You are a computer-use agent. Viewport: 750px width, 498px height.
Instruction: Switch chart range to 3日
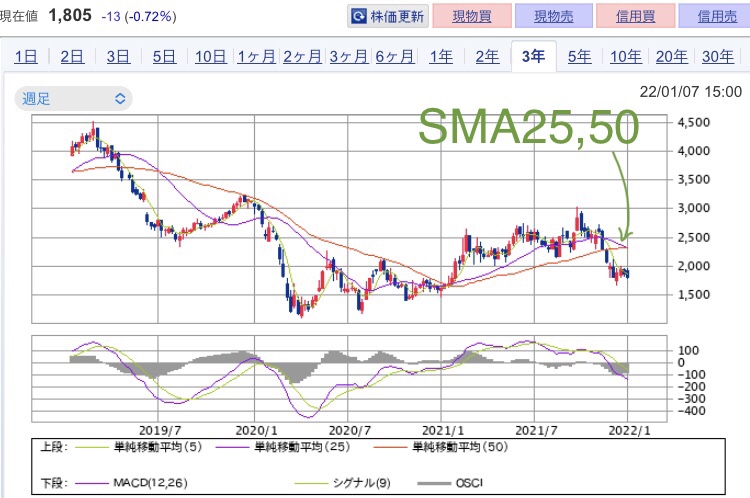click(118, 57)
